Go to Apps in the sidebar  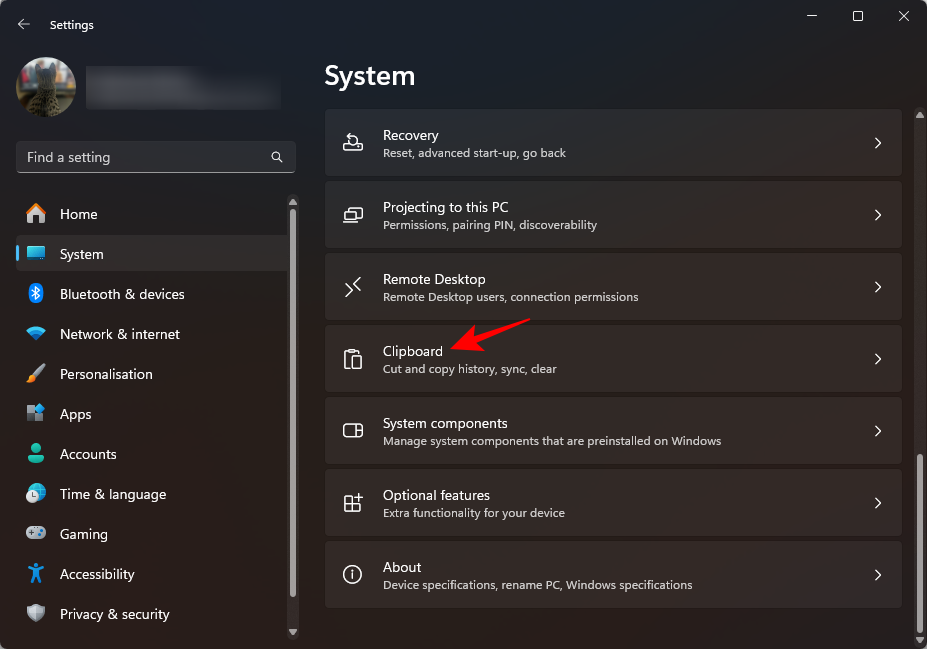tap(75, 414)
